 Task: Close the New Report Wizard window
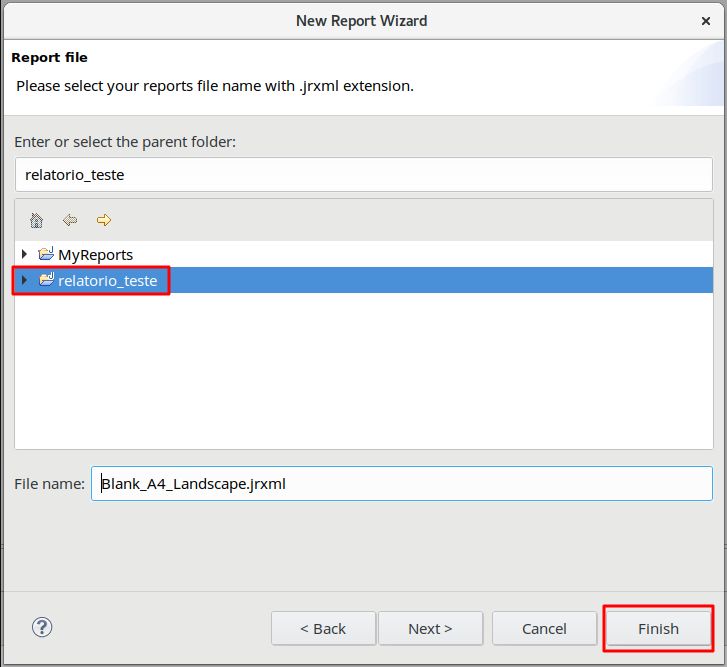(x=706, y=20)
